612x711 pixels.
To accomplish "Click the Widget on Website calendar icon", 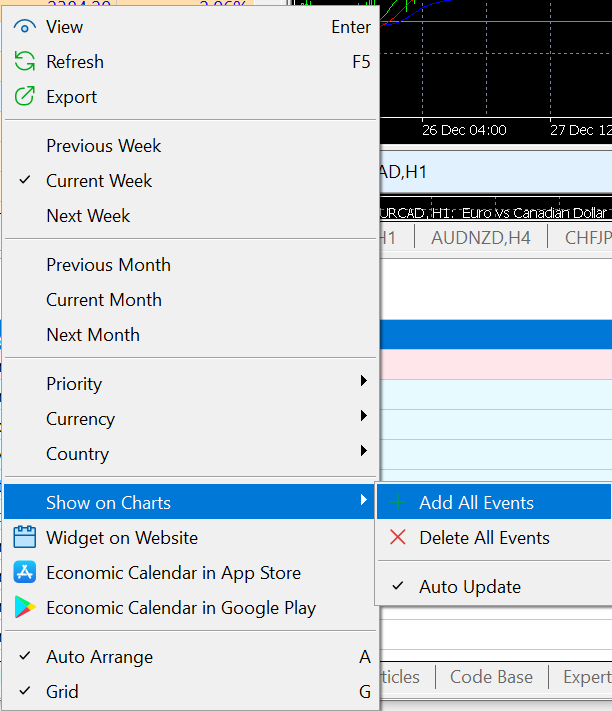I will pyautogui.click(x=25, y=538).
